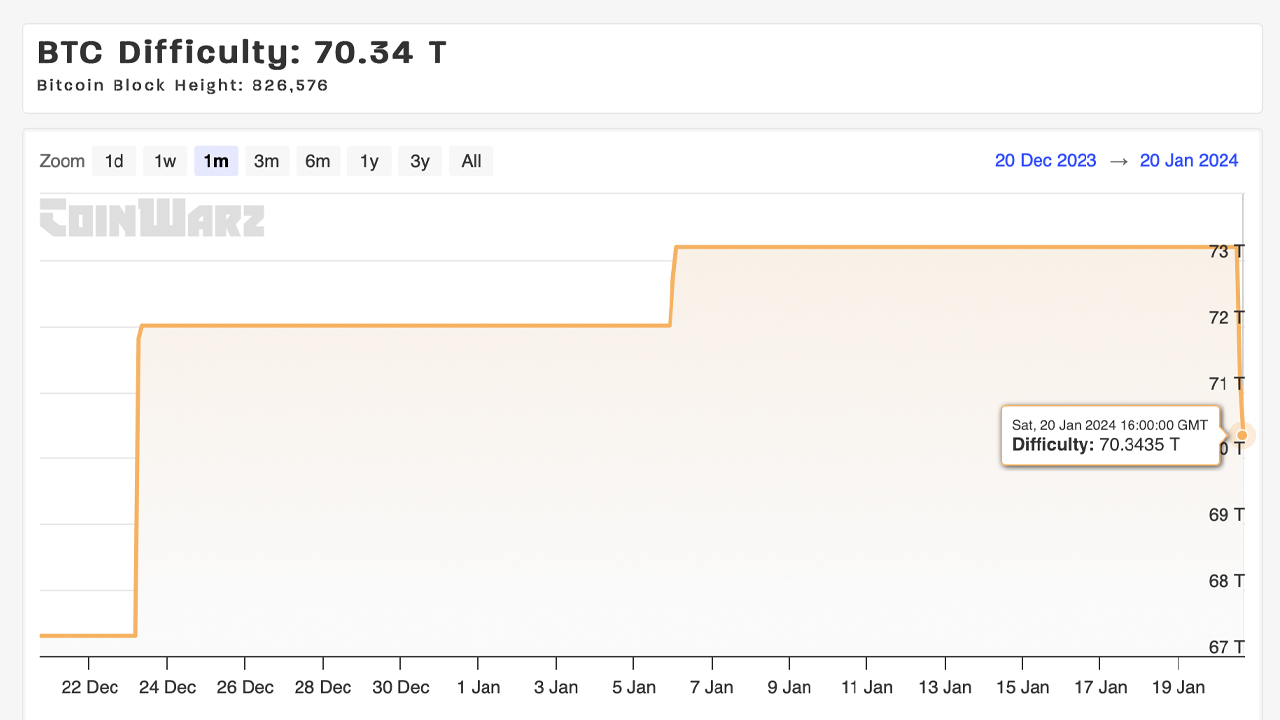The image size is (1280, 720).
Task: Click the BTC Difficulty heading
Action: (240, 51)
